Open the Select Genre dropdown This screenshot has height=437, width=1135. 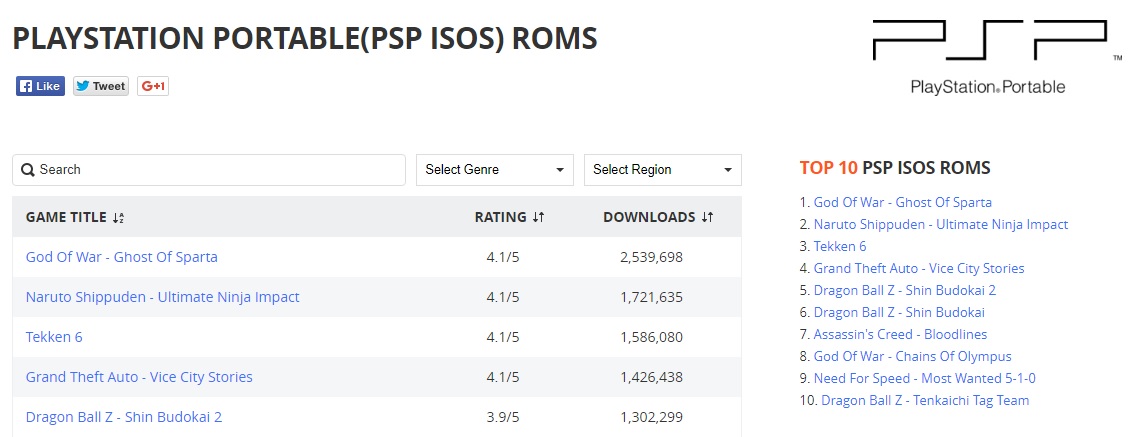(494, 170)
